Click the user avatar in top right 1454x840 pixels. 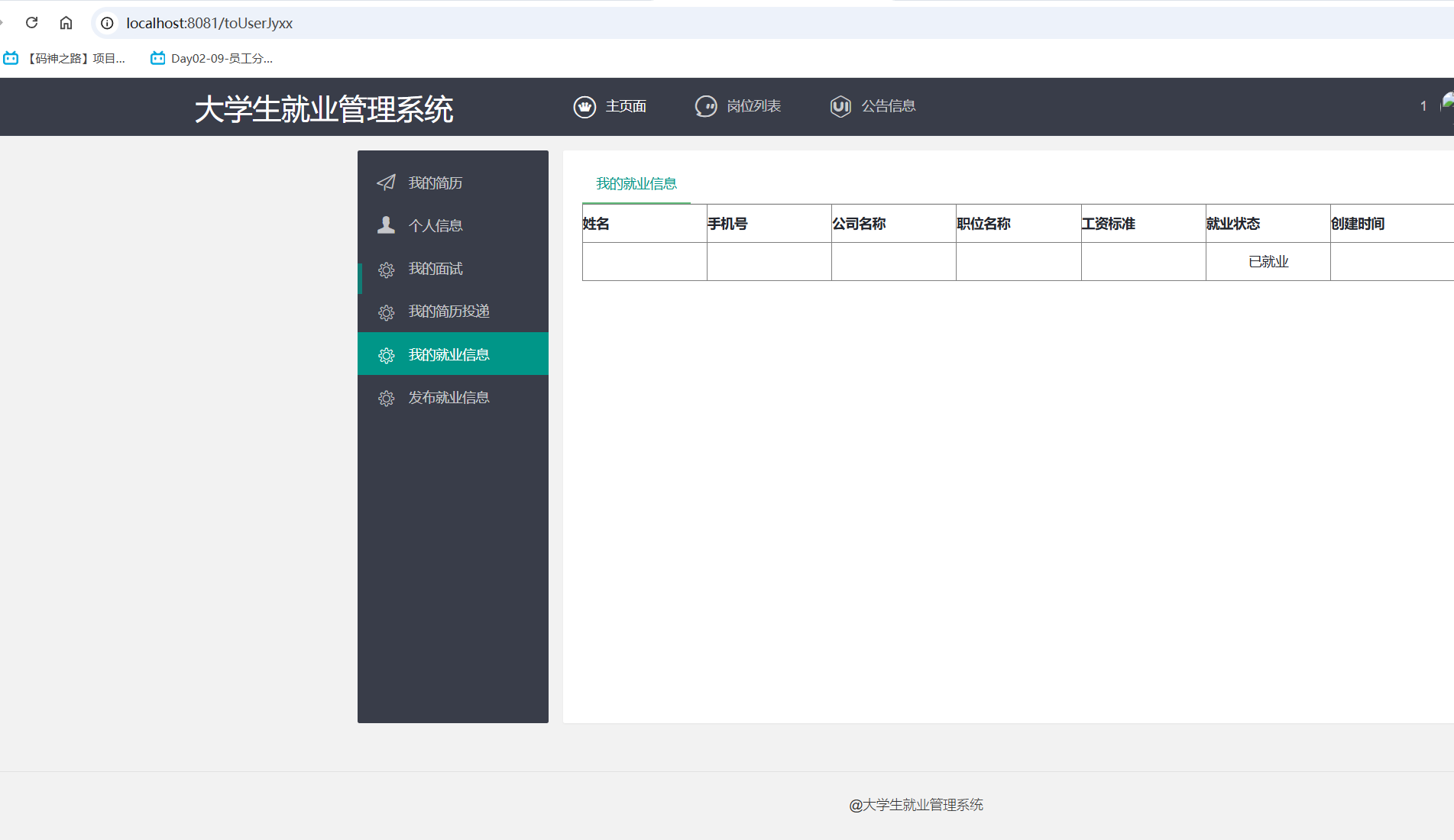click(x=1447, y=103)
